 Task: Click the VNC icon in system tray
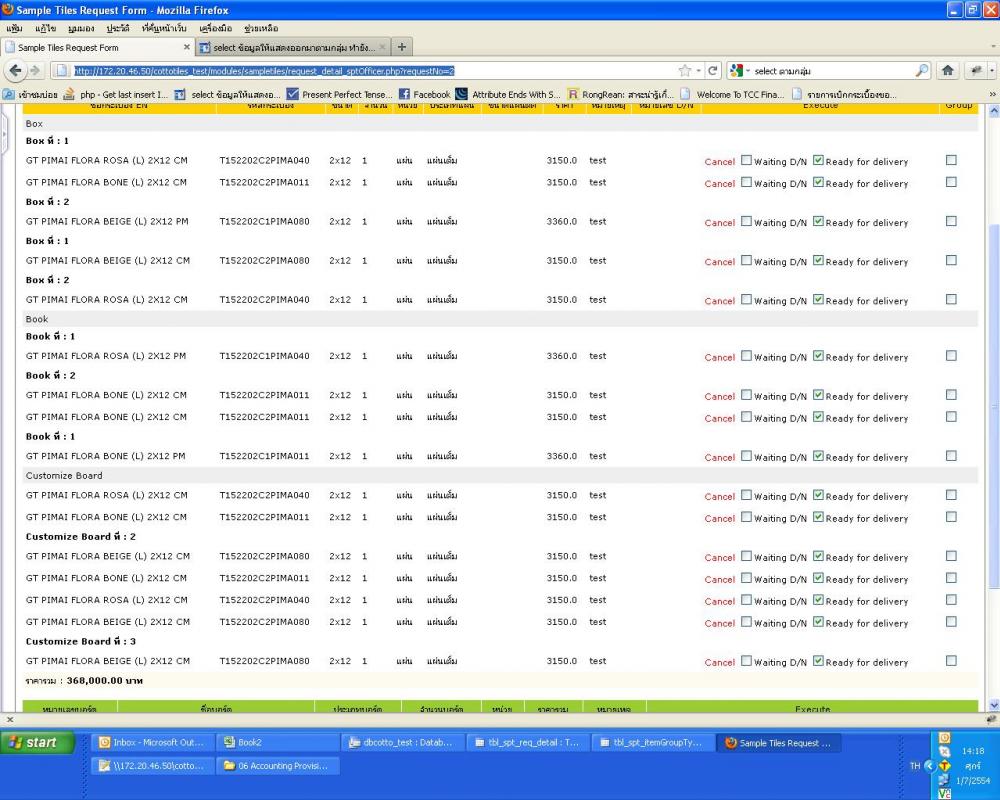(x=945, y=794)
